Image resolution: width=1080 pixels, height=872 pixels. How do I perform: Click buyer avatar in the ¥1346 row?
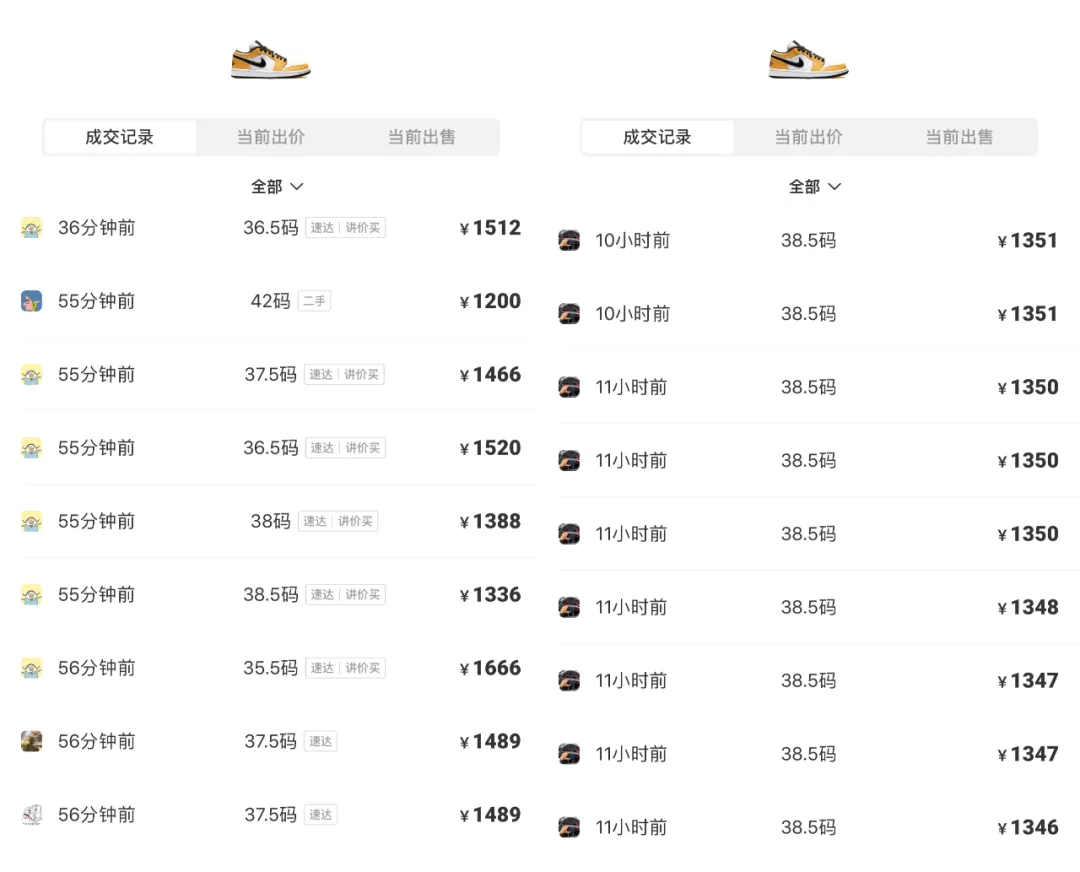coord(569,827)
